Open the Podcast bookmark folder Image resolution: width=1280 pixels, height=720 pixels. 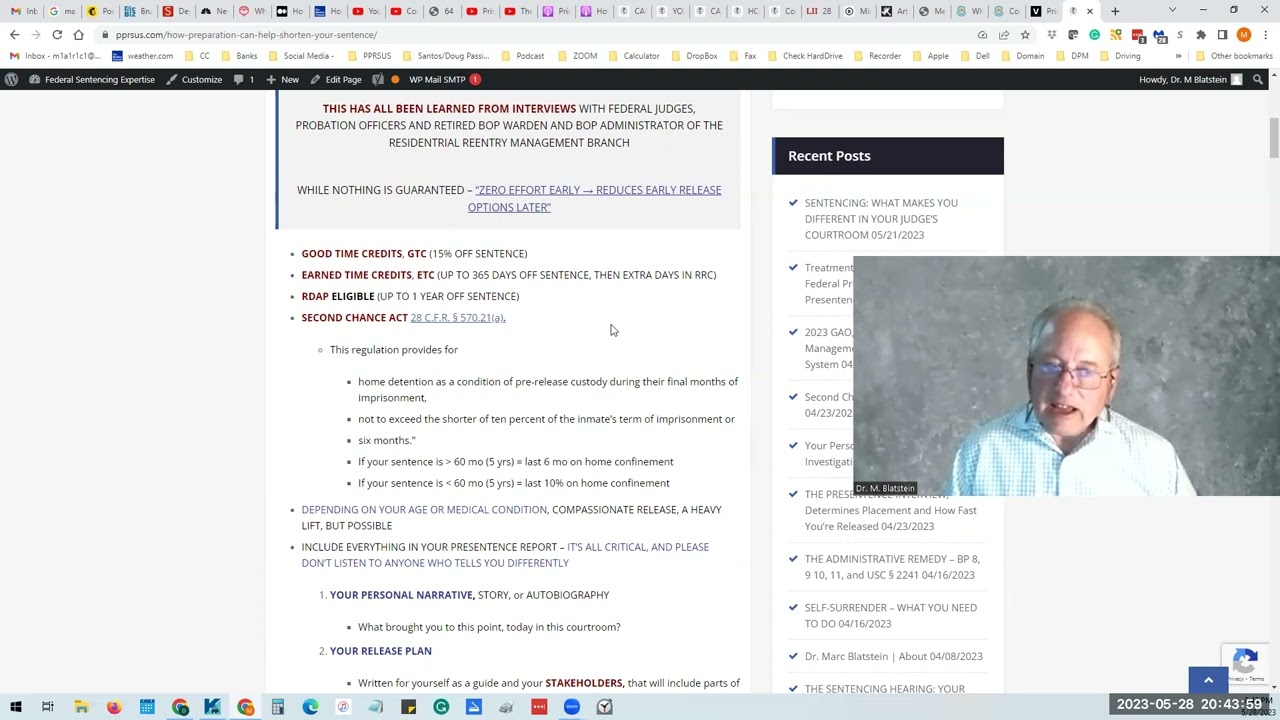coord(523,56)
